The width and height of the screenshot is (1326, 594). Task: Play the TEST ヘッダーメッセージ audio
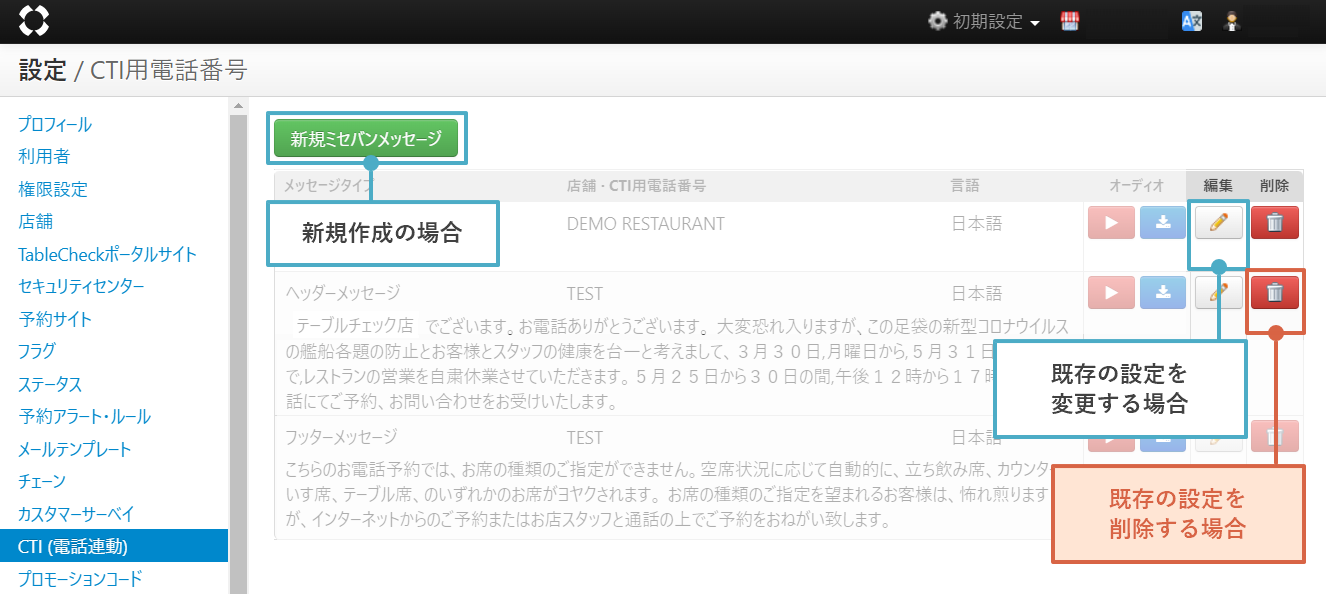(x=1111, y=293)
